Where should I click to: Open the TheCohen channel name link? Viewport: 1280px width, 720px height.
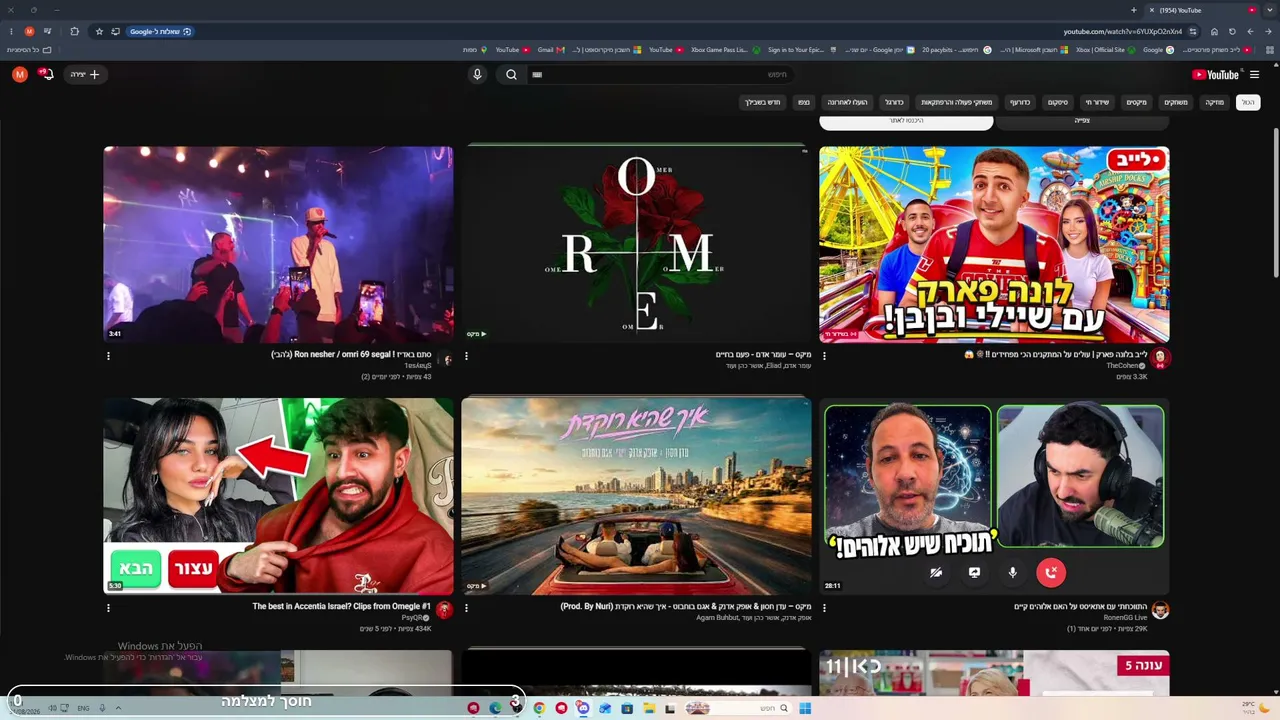(1122, 366)
